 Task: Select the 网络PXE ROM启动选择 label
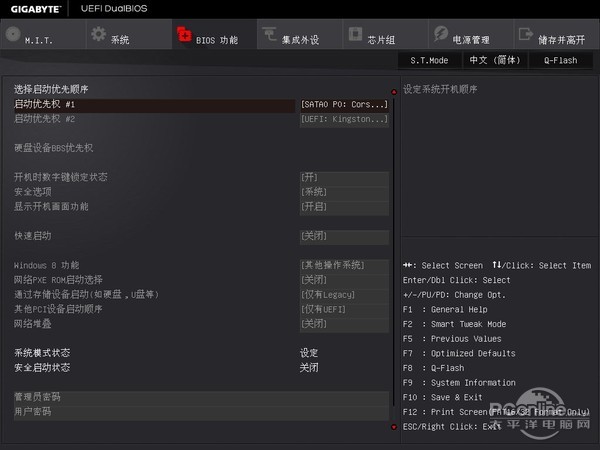coord(58,280)
